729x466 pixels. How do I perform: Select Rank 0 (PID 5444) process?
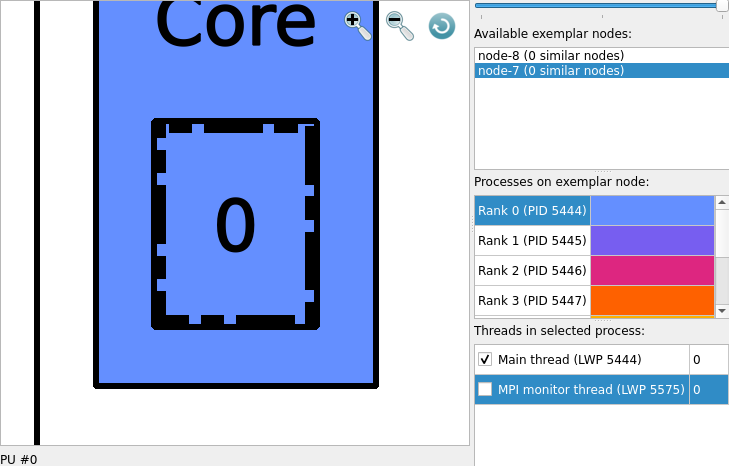tap(532, 211)
